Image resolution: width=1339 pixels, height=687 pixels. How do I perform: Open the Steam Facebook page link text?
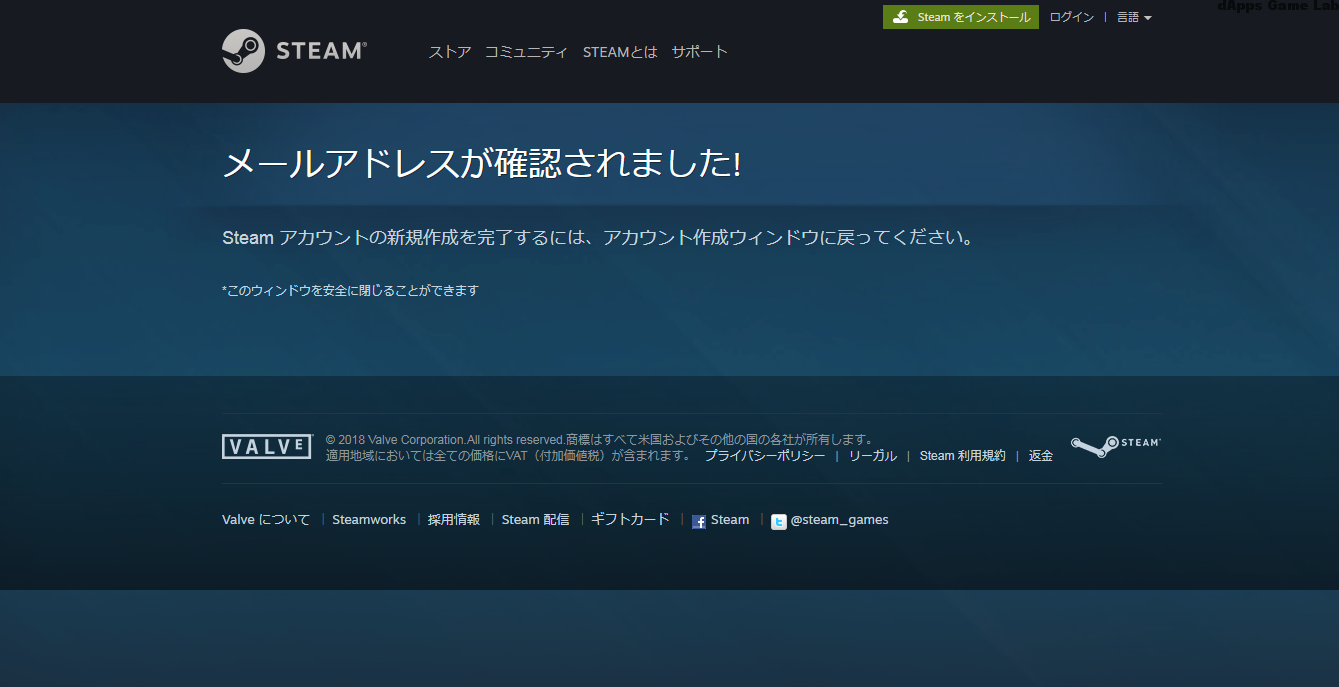(x=730, y=520)
